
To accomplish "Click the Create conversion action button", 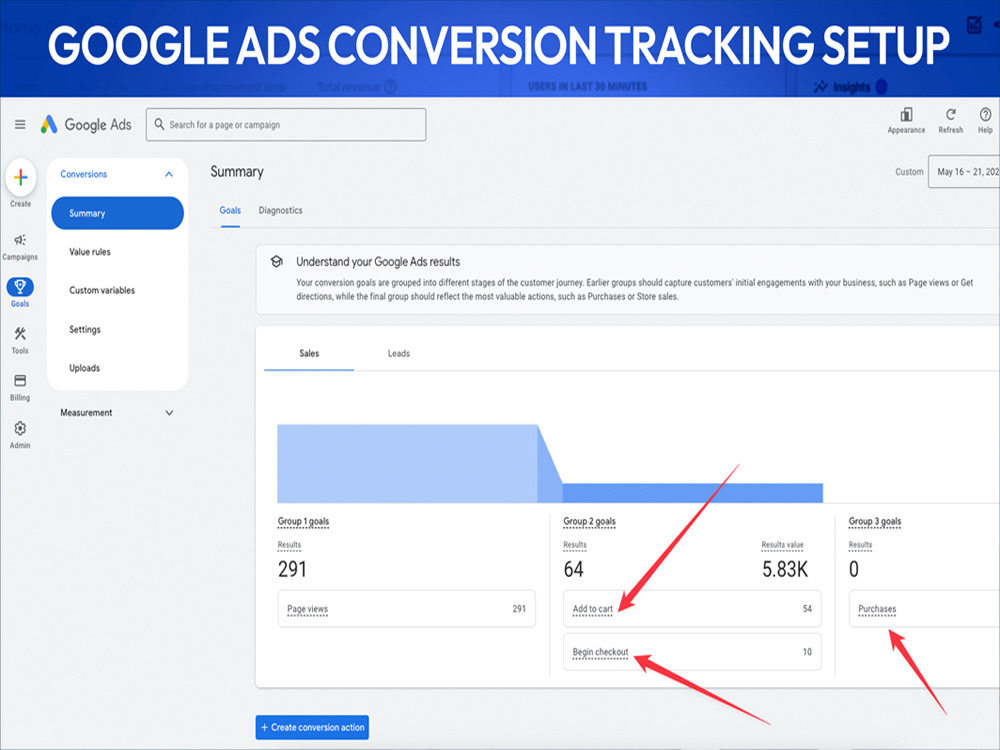I will point(311,727).
